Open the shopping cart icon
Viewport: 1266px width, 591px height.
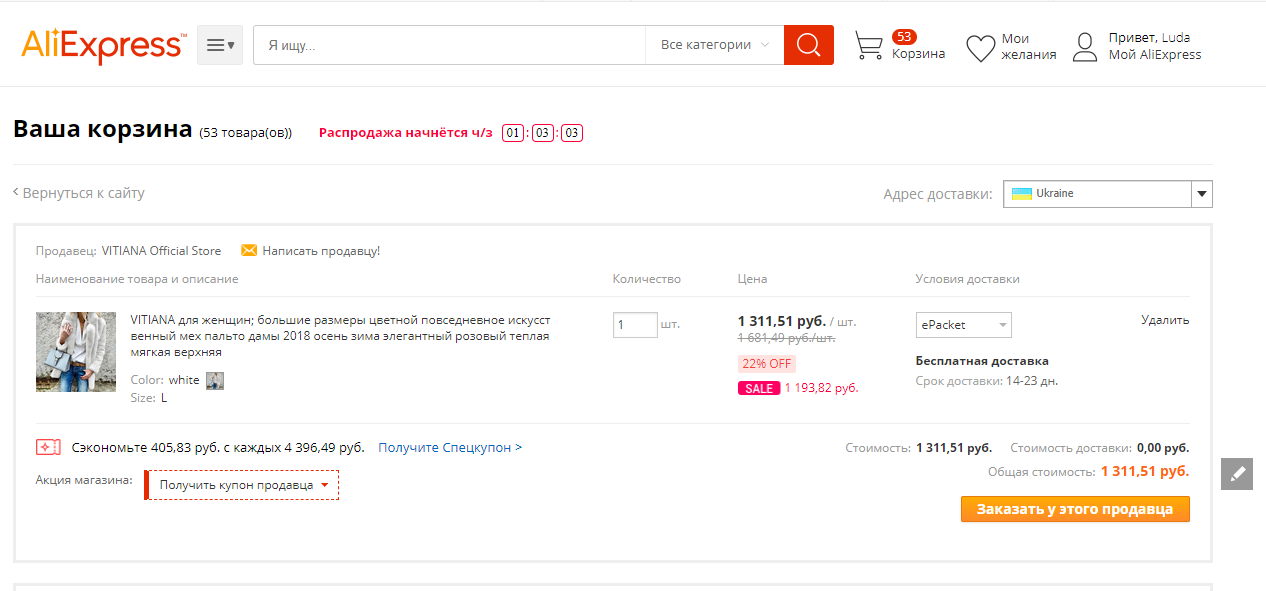coord(869,46)
